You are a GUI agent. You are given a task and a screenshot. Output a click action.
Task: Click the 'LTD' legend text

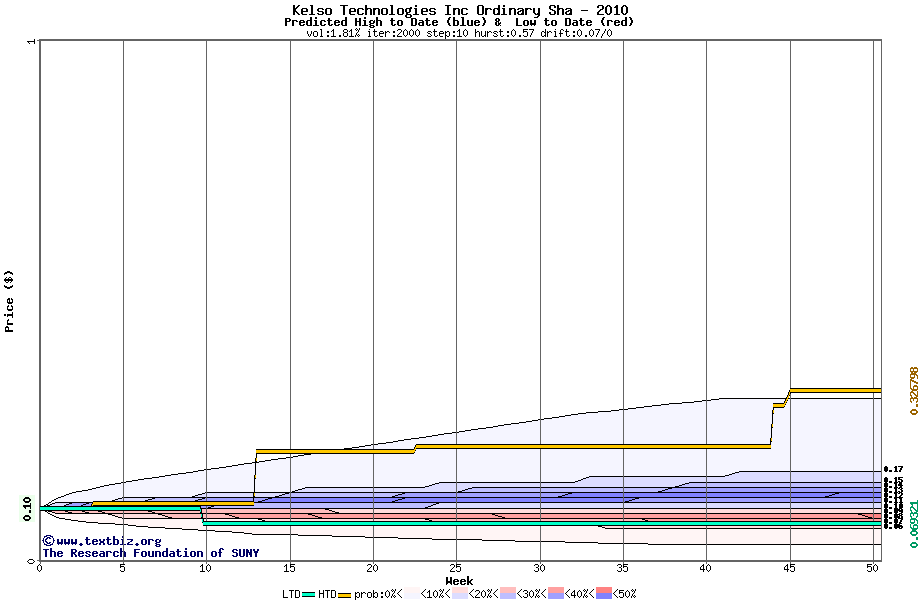pos(292,594)
